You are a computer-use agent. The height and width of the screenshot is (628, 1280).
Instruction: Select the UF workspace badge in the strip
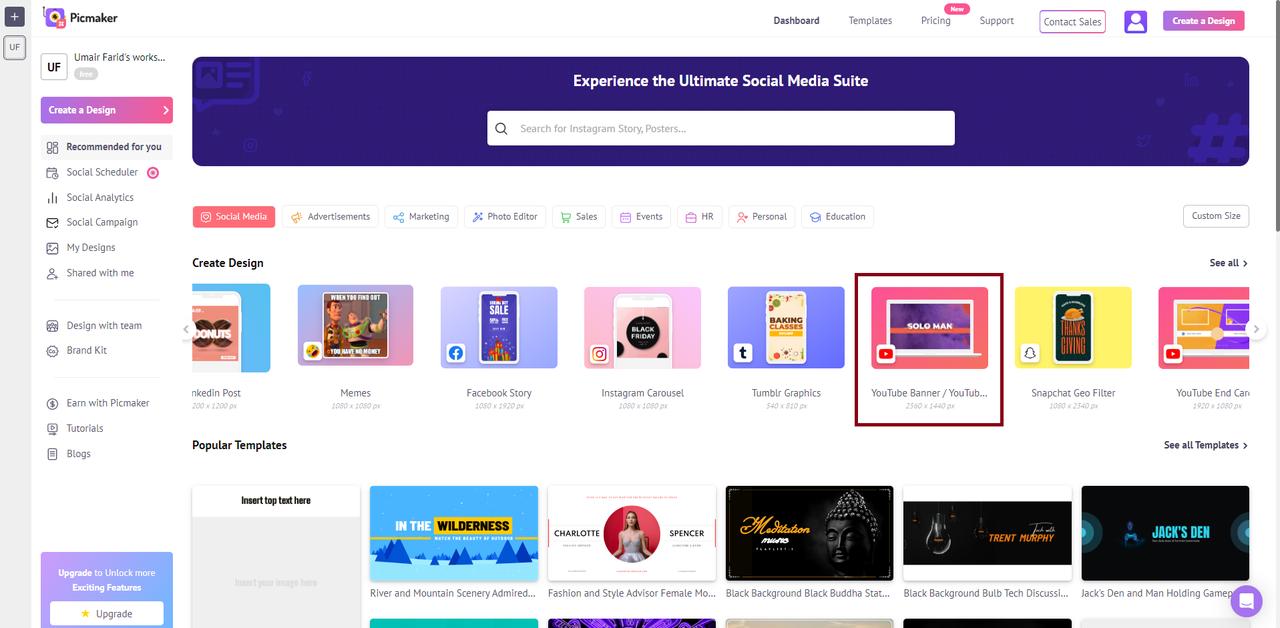click(x=14, y=47)
